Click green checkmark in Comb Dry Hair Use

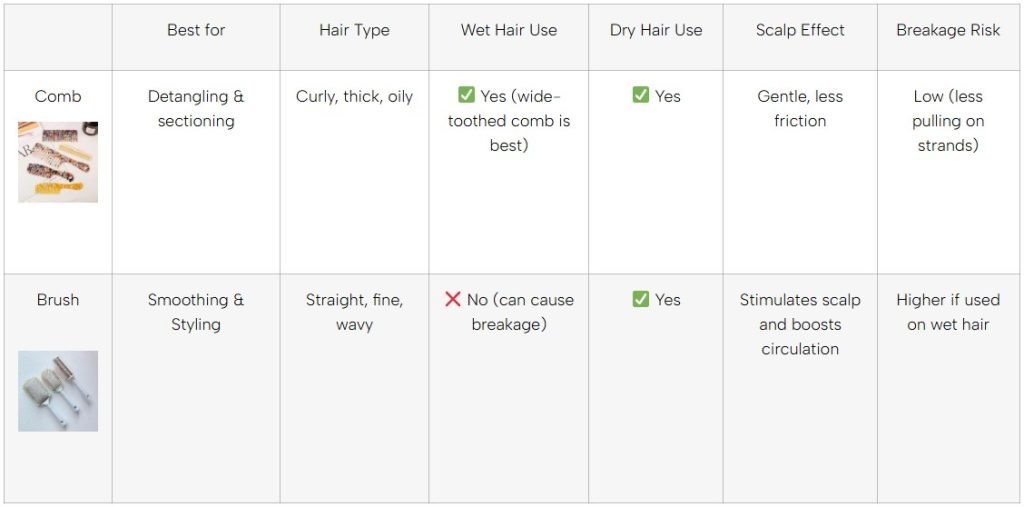point(641,96)
